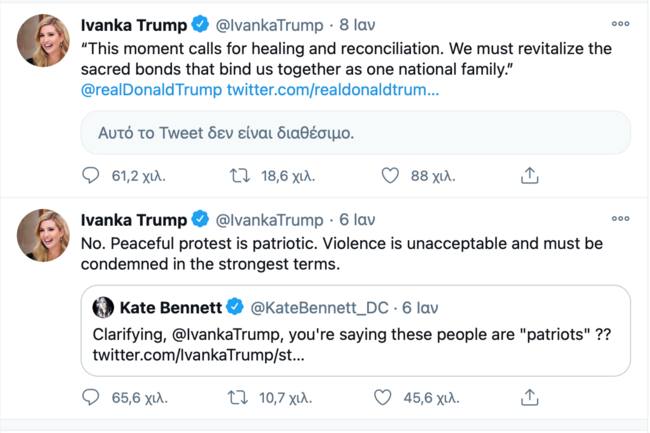
Task: Like the healing and reconciliation tweet
Action: click(391, 176)
